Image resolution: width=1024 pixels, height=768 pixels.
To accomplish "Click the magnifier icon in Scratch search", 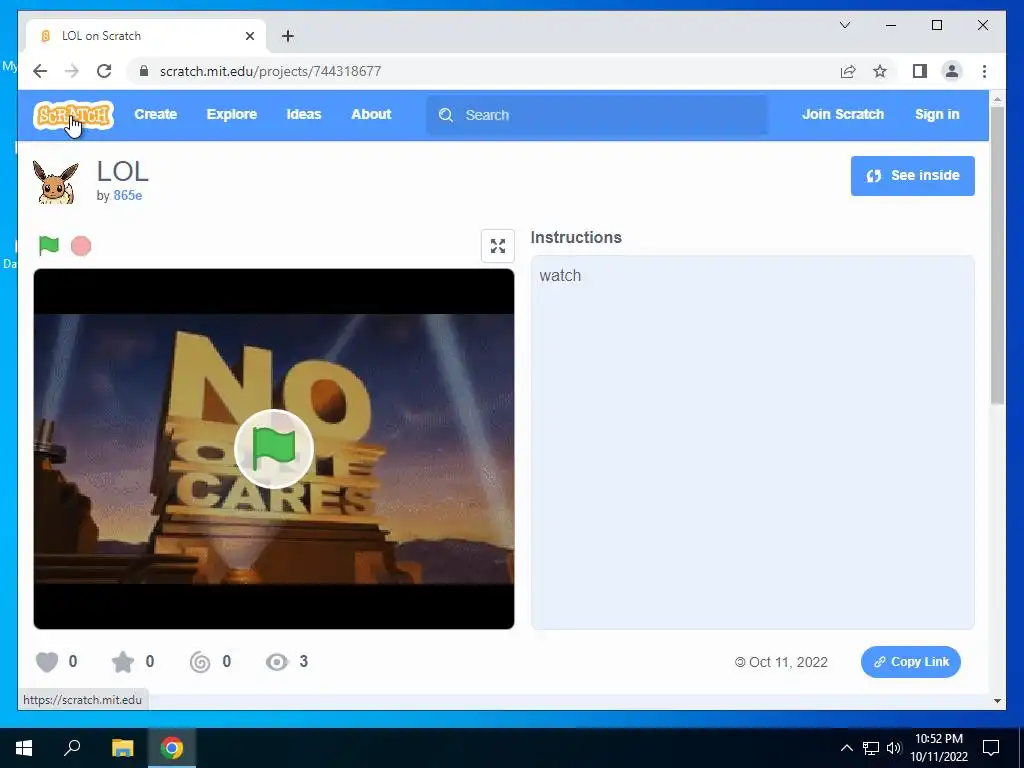I will point(446,115).
